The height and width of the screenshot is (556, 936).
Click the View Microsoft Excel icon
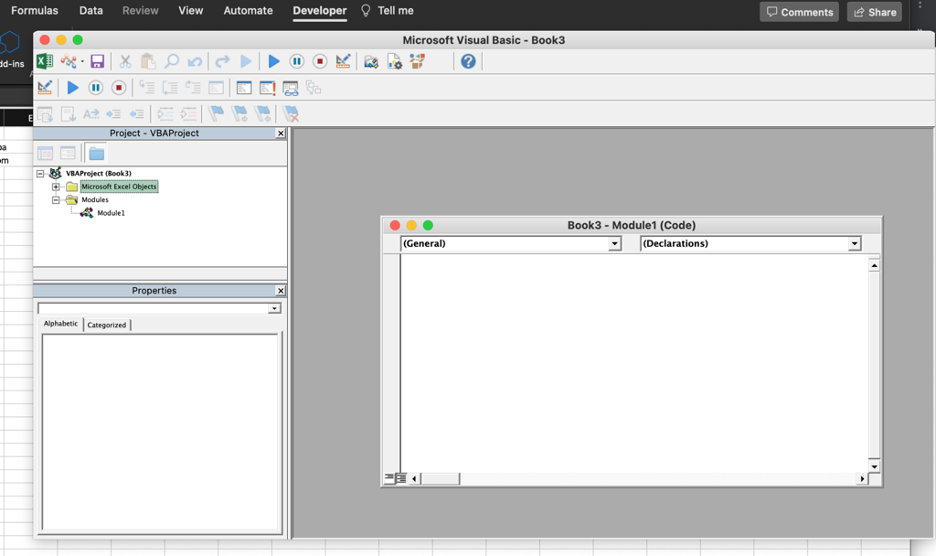(45, 61)
